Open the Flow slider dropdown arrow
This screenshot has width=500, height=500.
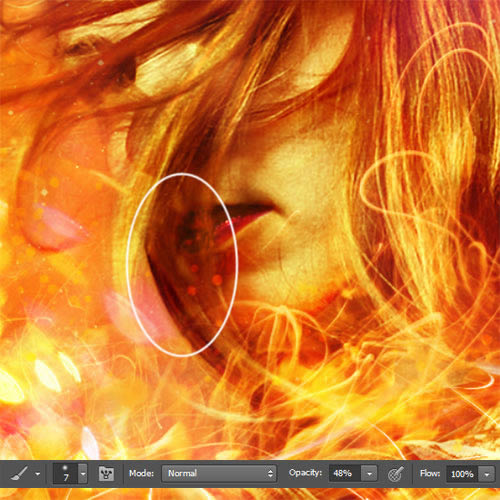tap(486, 474)
